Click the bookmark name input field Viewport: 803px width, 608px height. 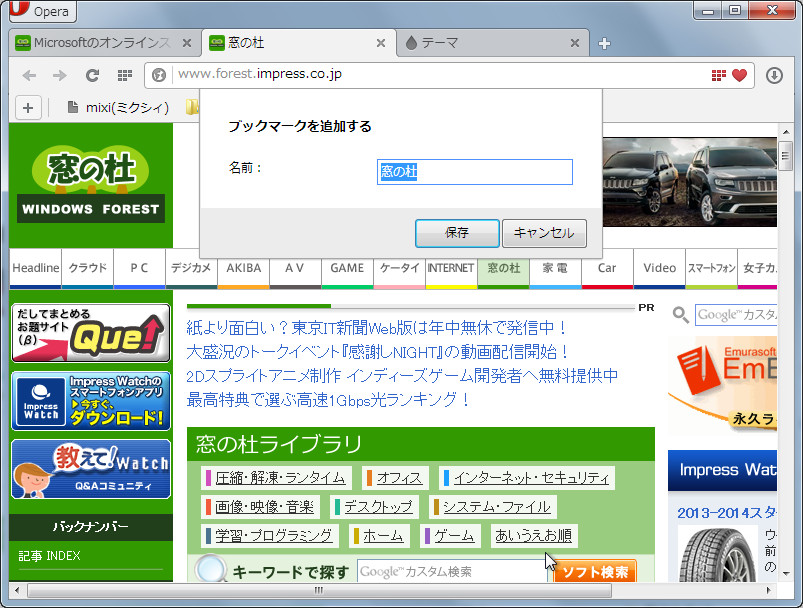[475, 172]
